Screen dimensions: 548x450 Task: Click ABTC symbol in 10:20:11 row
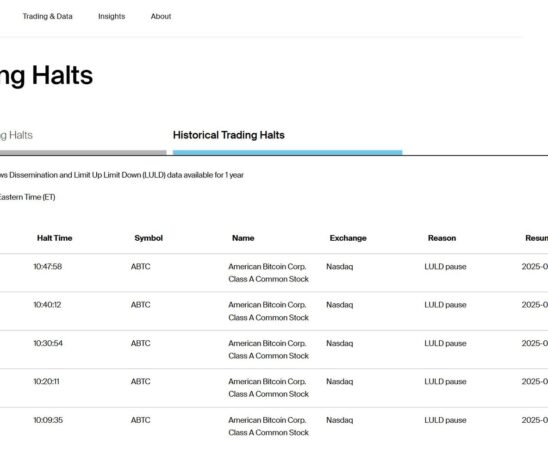click(x=141, y=382)
